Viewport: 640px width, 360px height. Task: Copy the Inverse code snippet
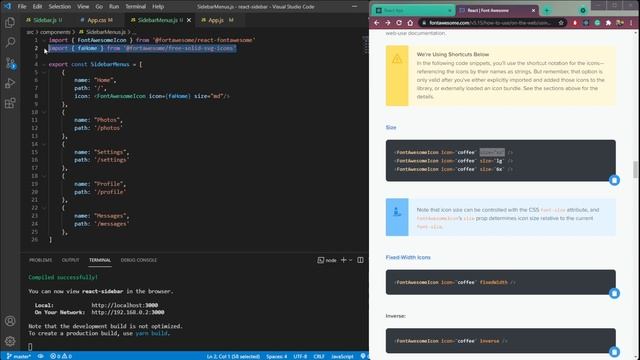pos(614,352)
